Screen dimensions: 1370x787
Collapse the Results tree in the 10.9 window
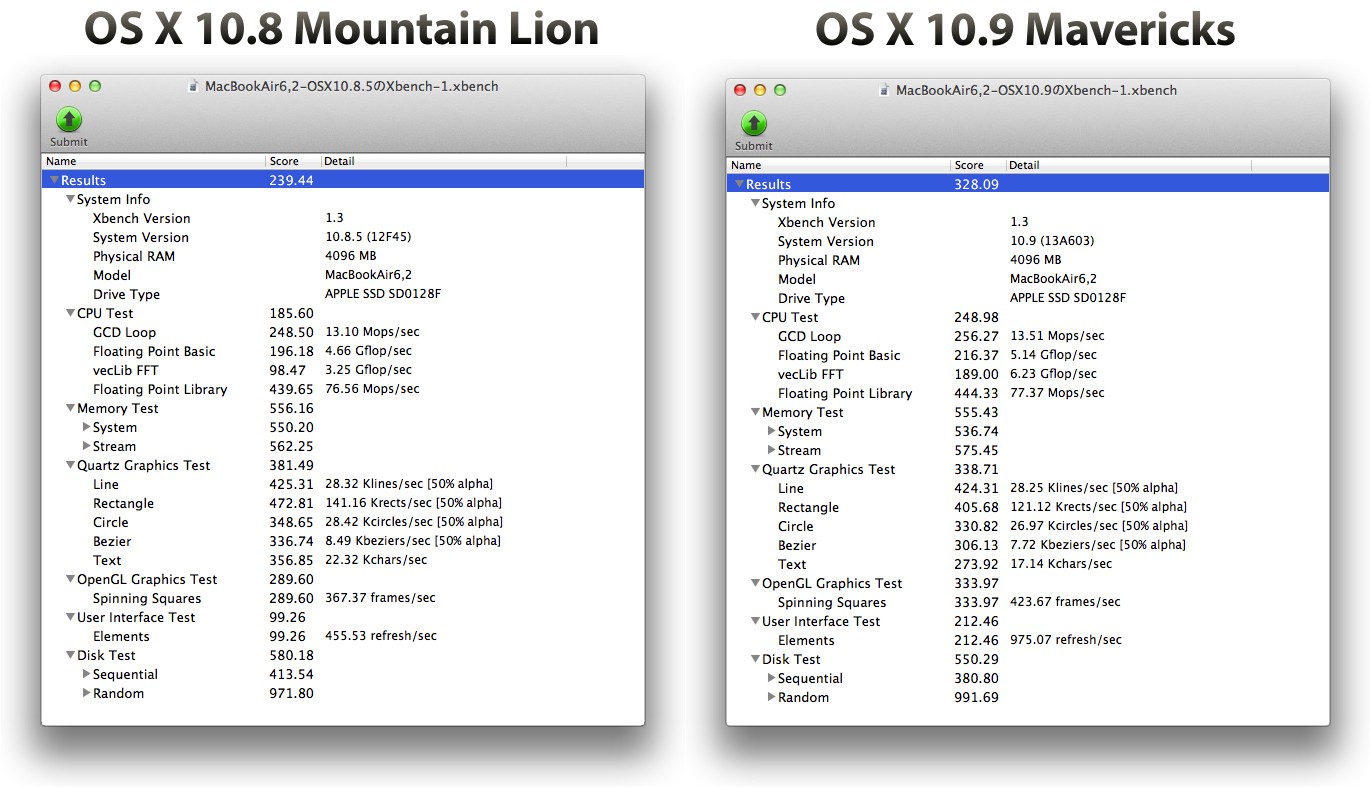(x=739, y=184)
